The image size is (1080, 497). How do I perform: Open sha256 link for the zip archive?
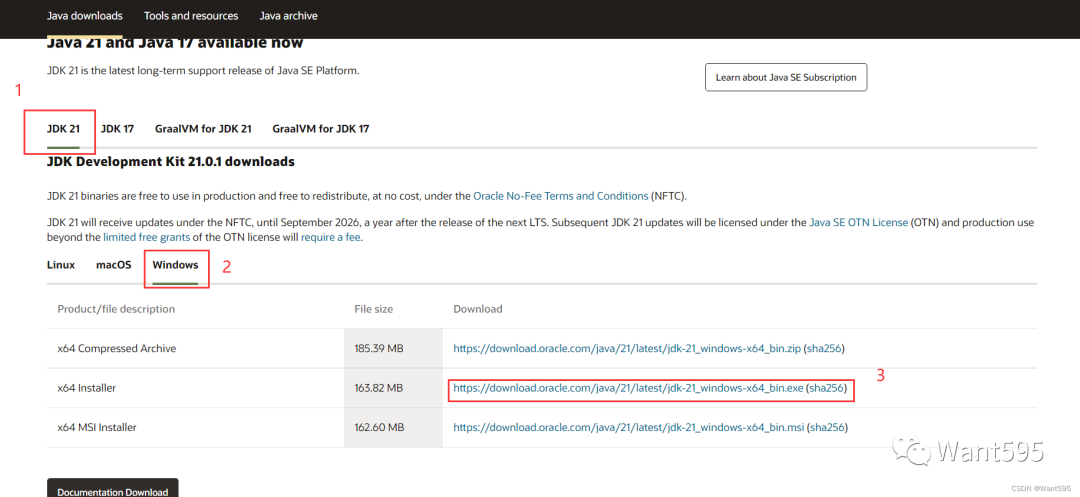pos(824,349)
